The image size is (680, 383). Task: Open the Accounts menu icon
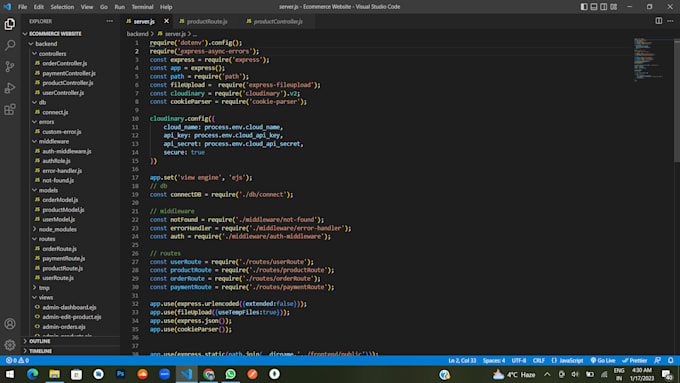tap(10, 324)
